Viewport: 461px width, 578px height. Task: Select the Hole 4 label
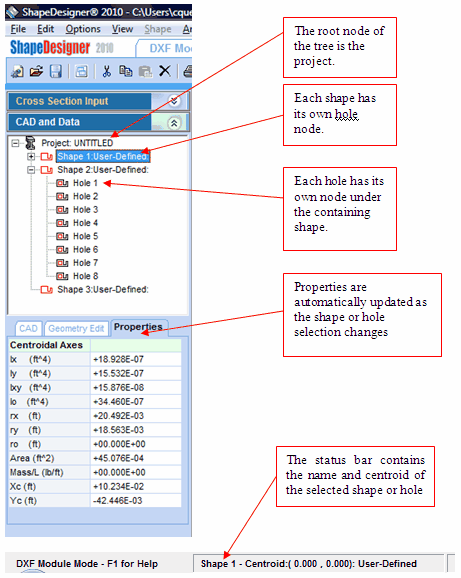(85, 223)
